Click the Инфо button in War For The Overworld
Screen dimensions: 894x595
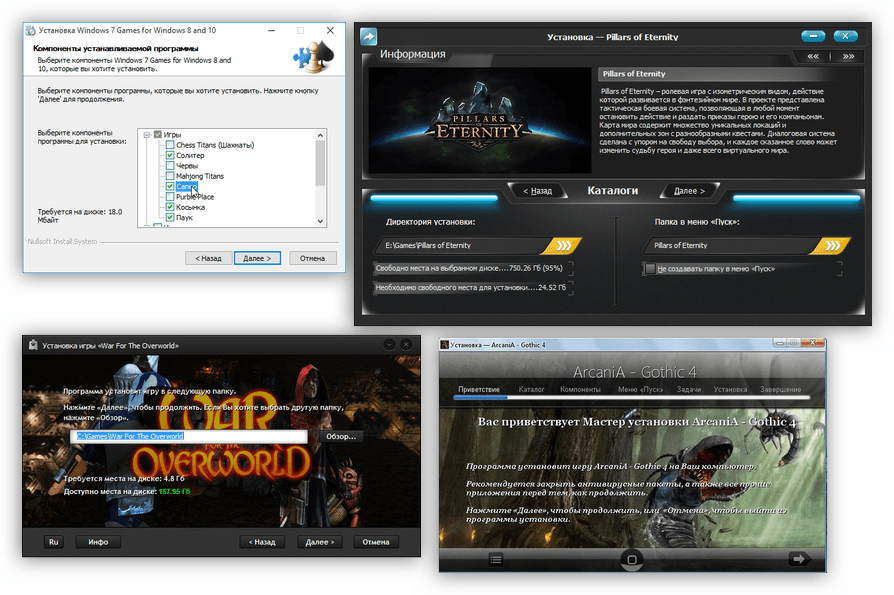[98, 542]
